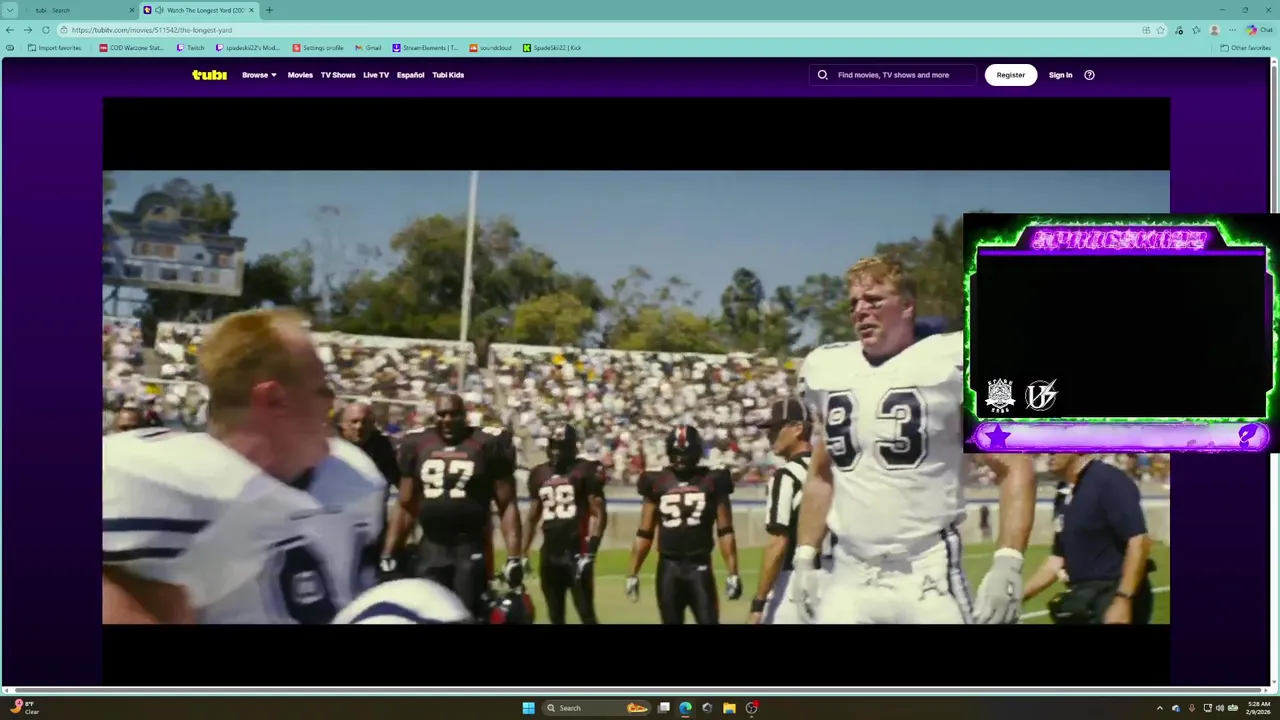The image size is (1280, 720).
Task: Mute the tab via the speaker icon
Action: [160, 10]
